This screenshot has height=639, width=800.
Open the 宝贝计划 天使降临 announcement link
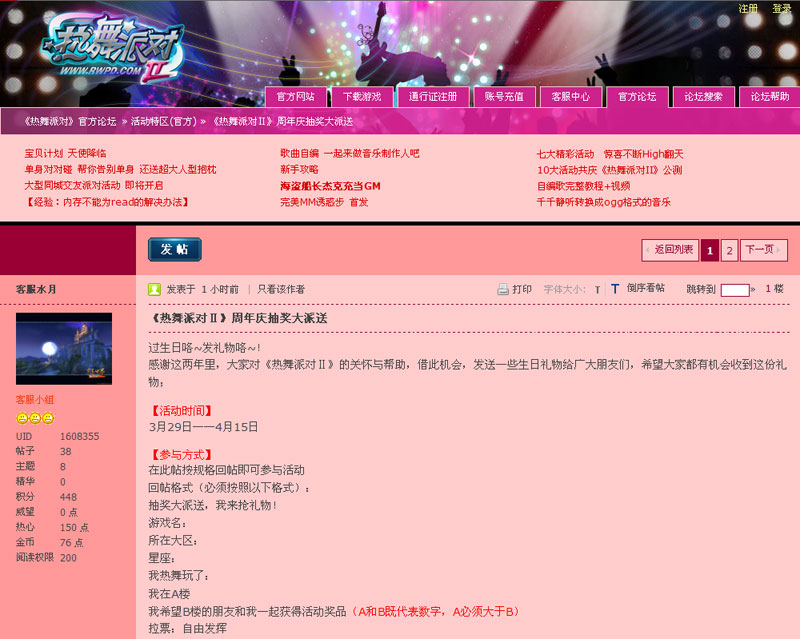pos(65,153)
